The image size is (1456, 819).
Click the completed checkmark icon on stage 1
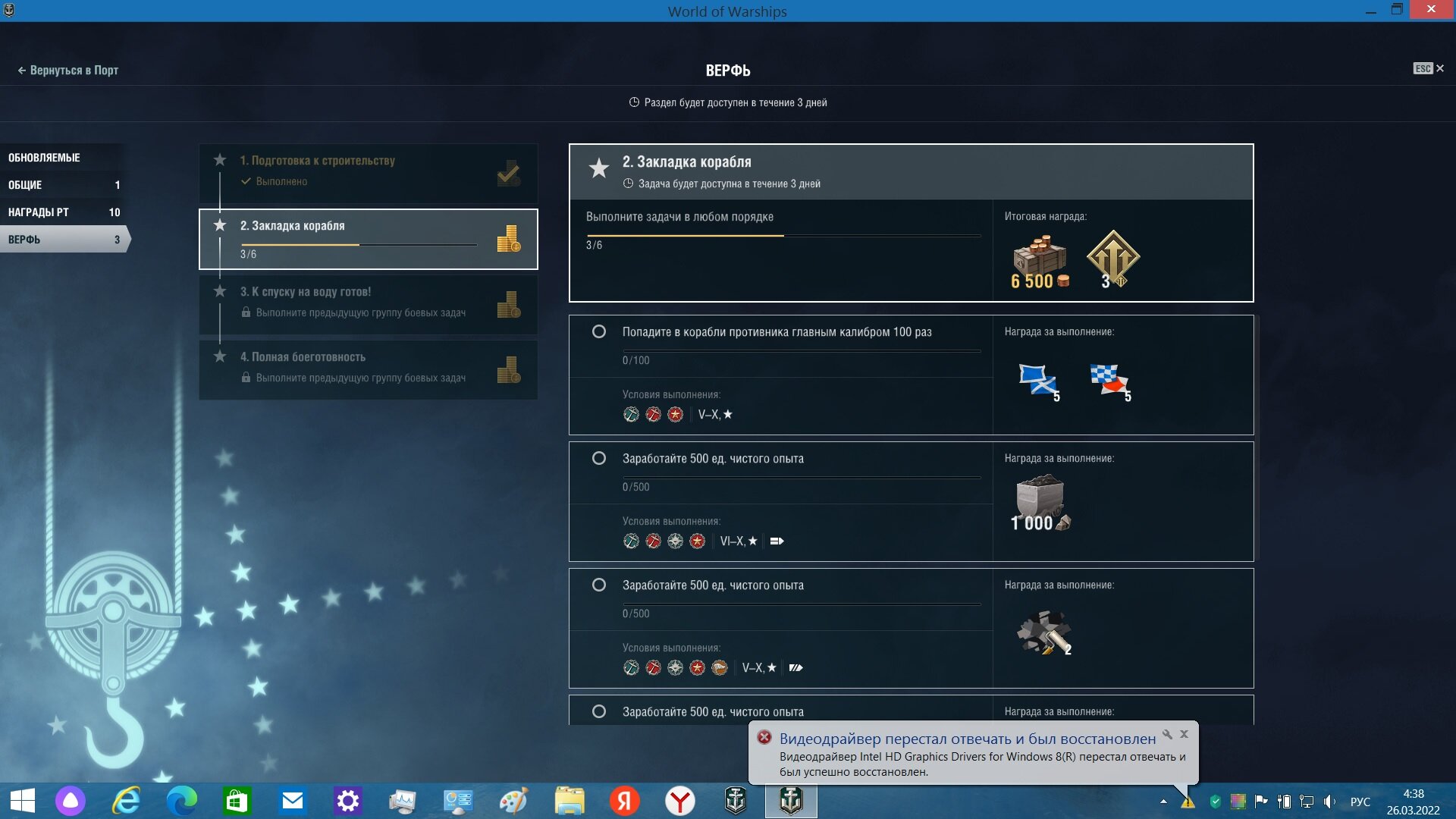(x=508, y=174)
